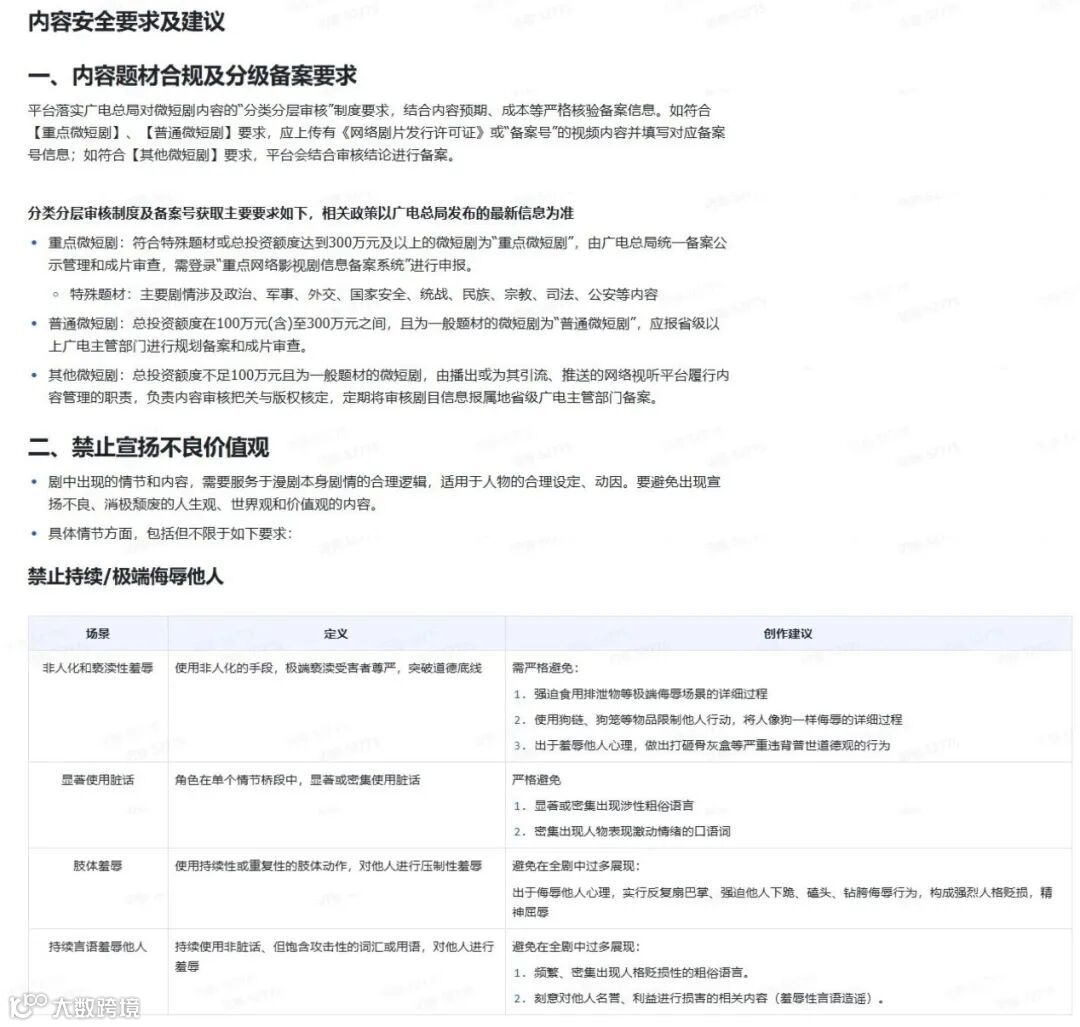1080x1027 pixels.
Task: Click item starting '使用狗链、狗笼等物品'
Action: point(718,720)
